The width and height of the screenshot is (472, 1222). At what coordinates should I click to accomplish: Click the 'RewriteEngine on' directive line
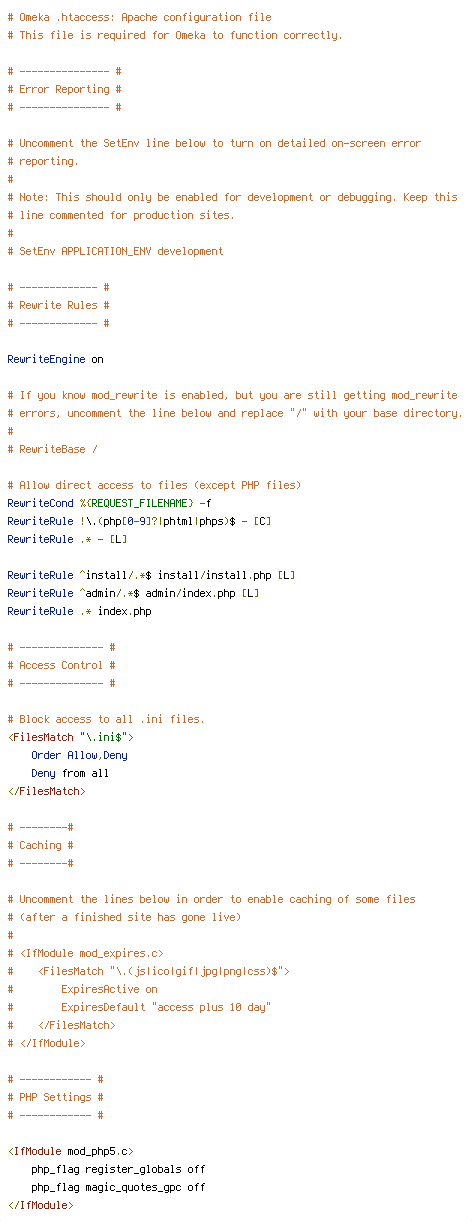click(55, 359)
